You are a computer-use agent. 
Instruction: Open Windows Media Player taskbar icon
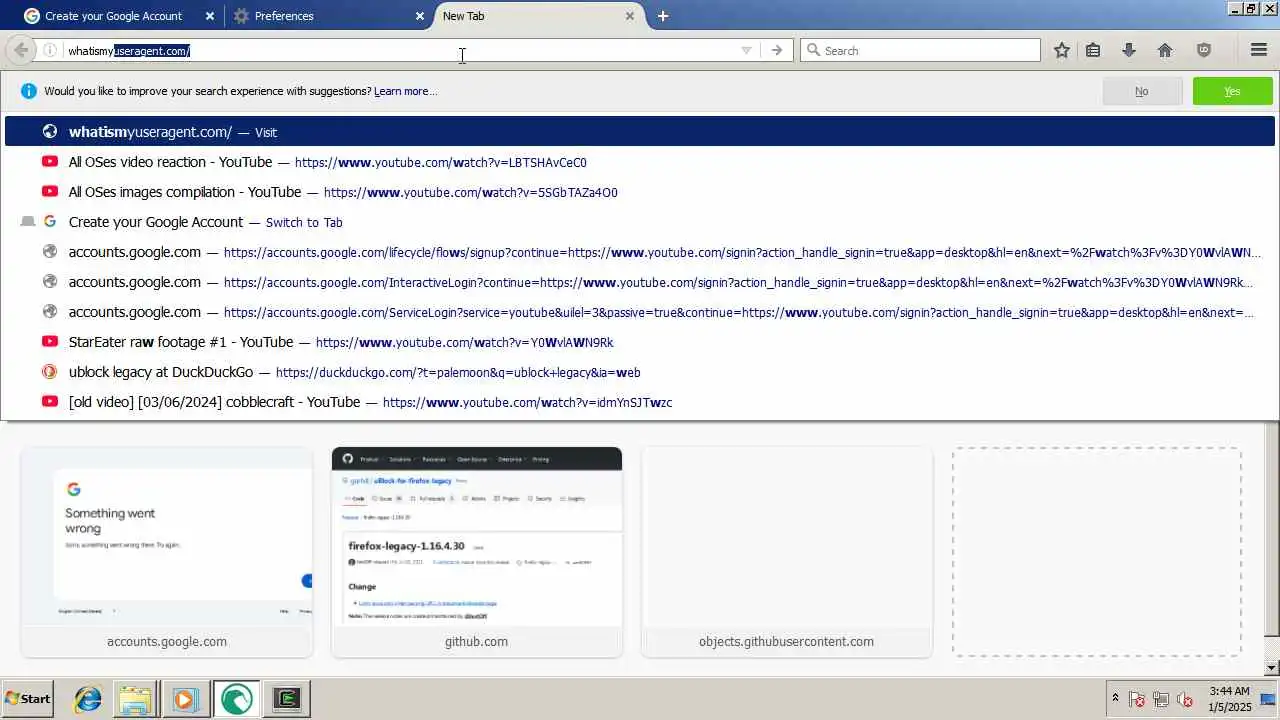[x=184, y=698]
